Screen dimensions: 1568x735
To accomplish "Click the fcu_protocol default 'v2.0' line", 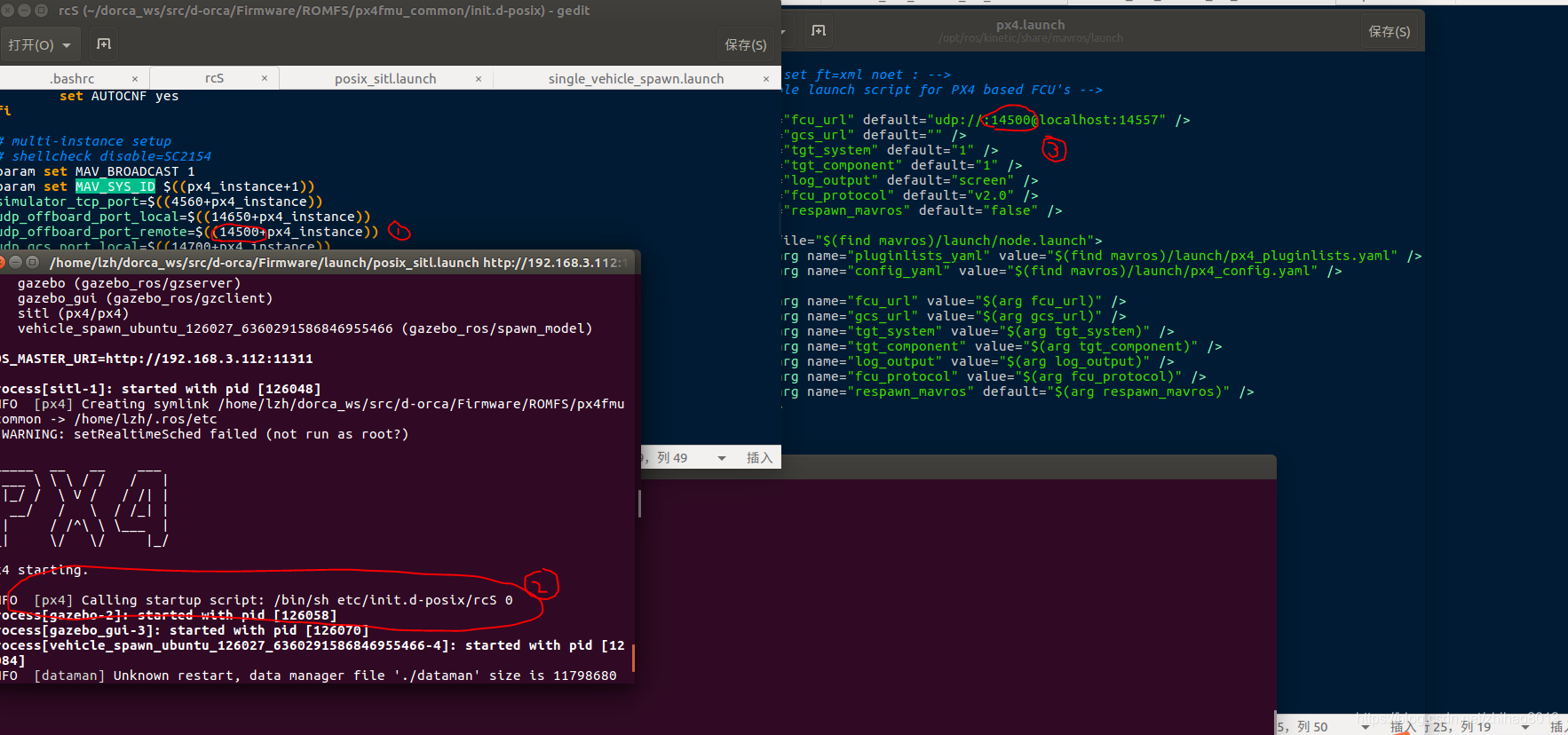I will coord(911,195).
